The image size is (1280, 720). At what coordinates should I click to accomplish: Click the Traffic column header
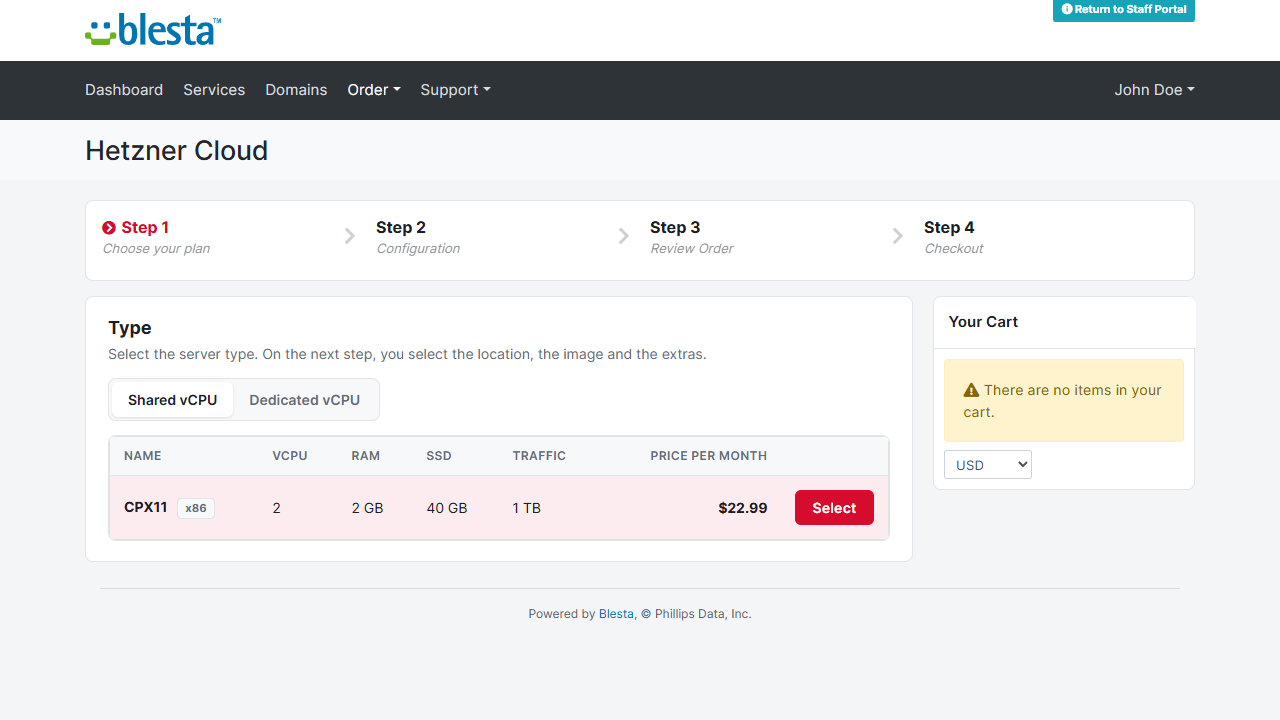(540, 456)
